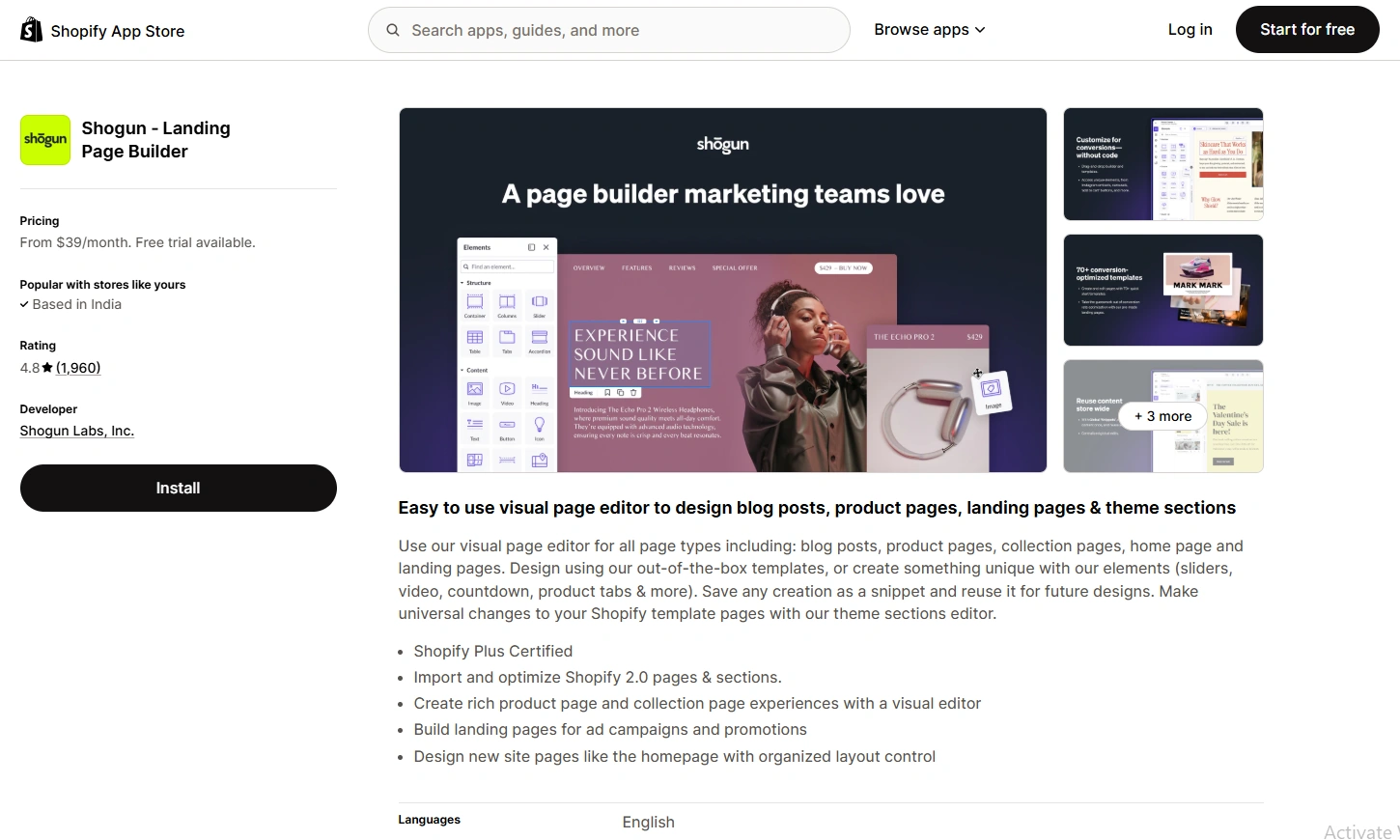
Task: Open the Customize for conversions thumbnail
Action: (x=1162, y=164)
